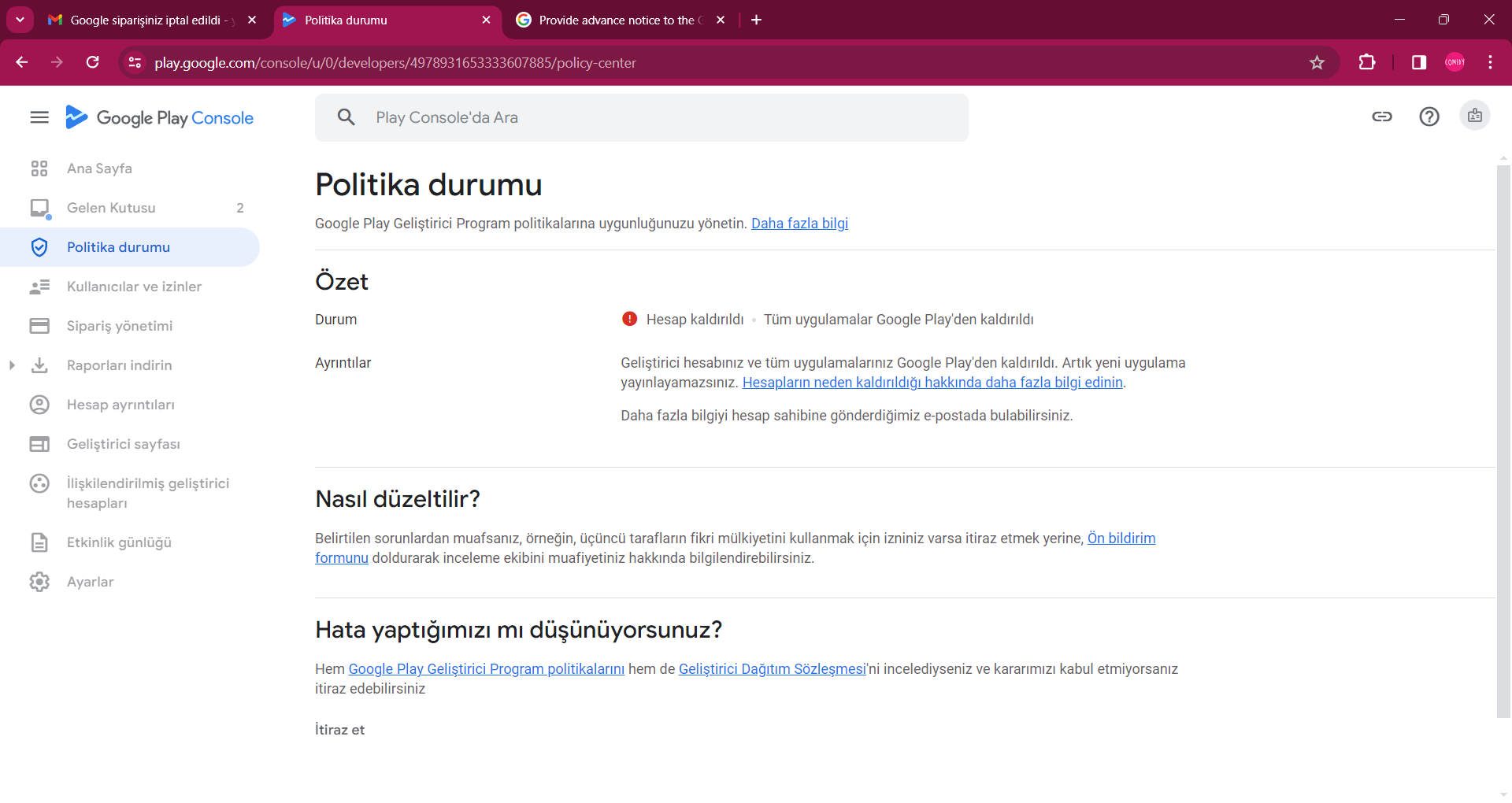Open the developer account avatar icon
The width and height of the screenshot is (1512, 803).
[1475, 116]
